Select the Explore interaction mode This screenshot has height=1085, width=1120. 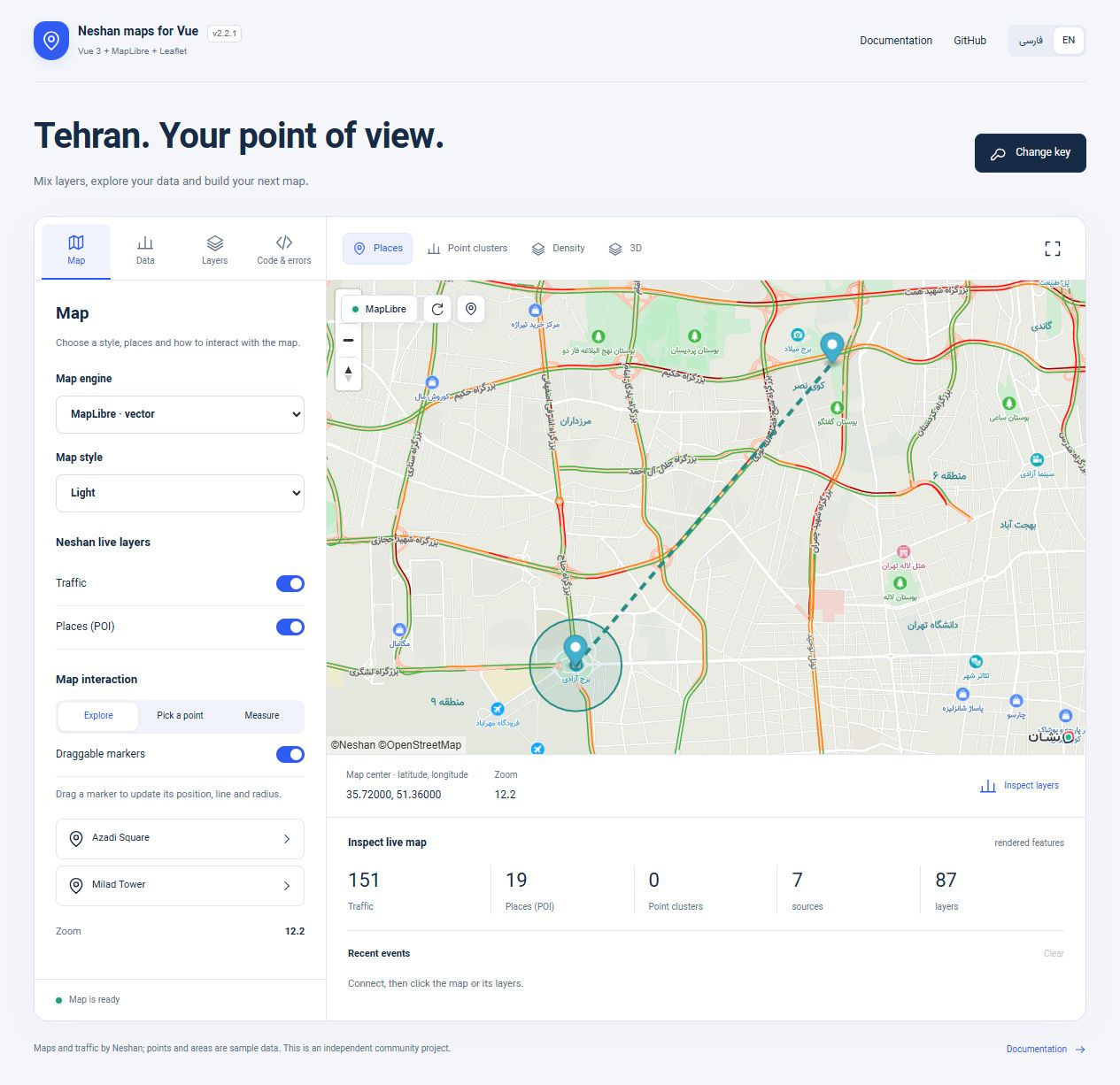pyautogui.click(x=98, y=716)
